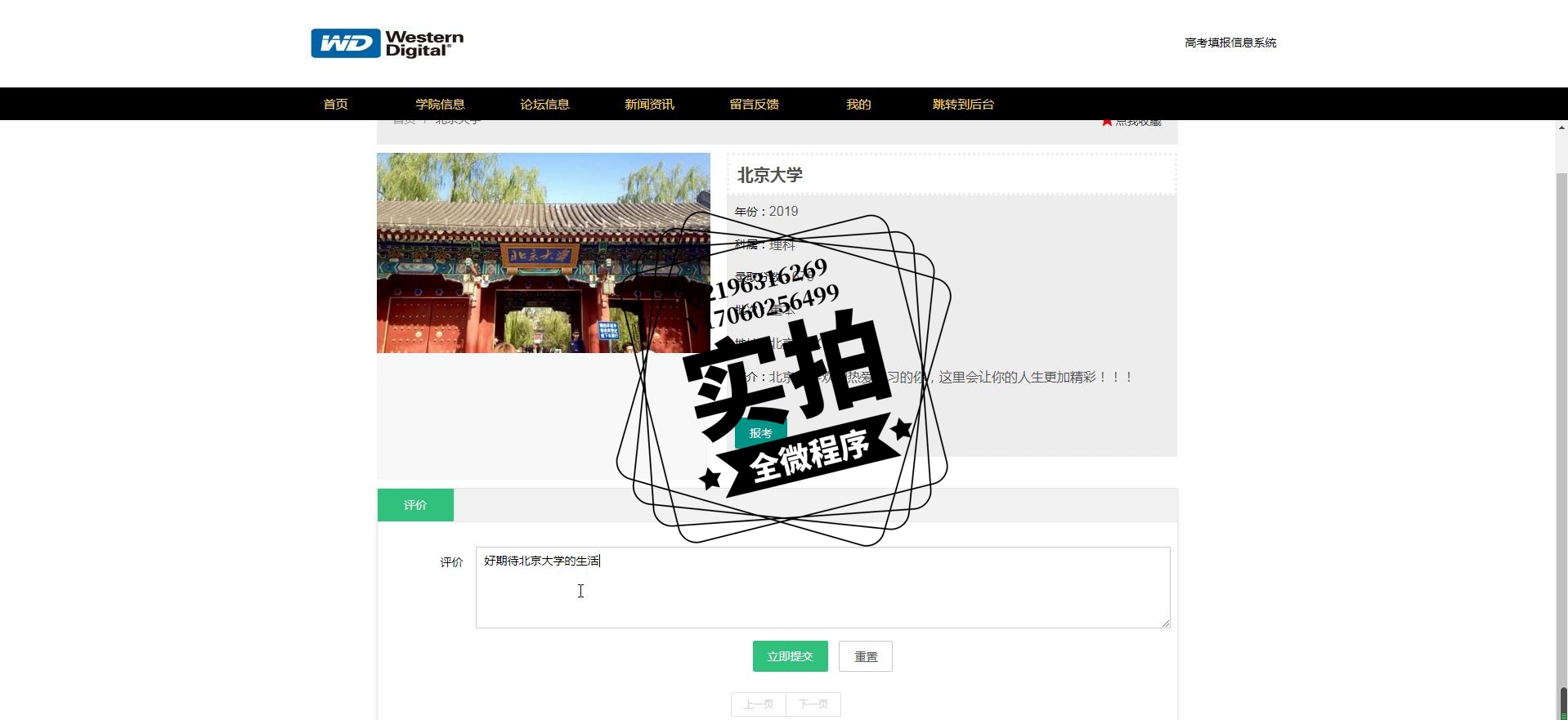Click the Peking University gate photo

(543, 253)
